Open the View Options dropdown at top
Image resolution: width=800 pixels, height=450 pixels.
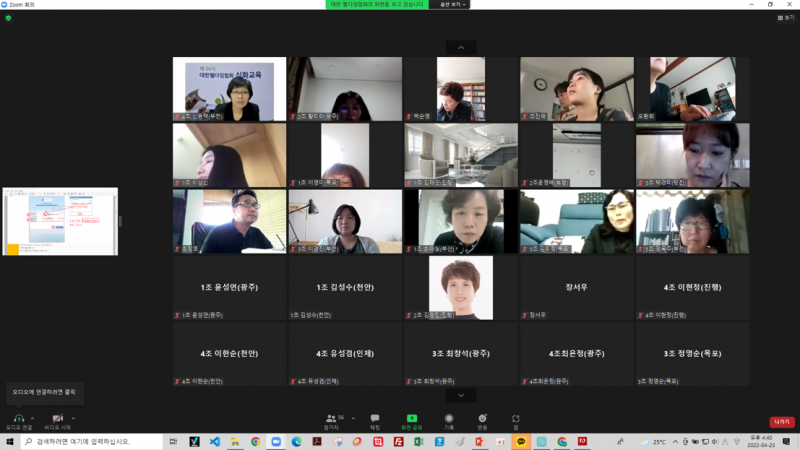tap(450, 4)
